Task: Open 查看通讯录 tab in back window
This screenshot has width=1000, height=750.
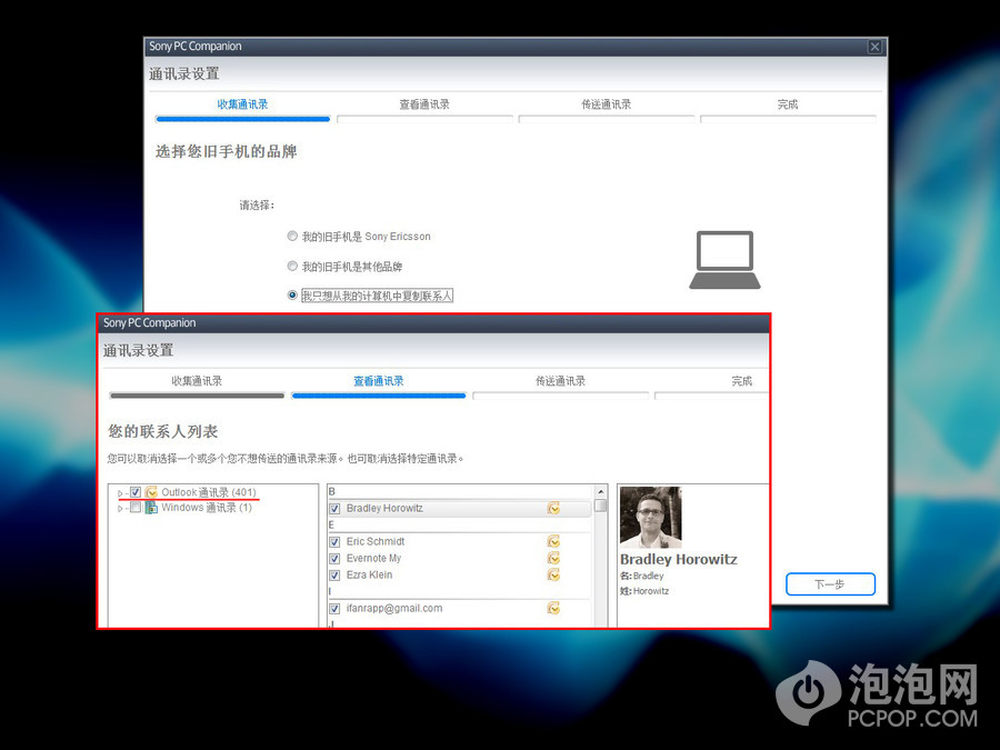Action: [x=424, y=105]
